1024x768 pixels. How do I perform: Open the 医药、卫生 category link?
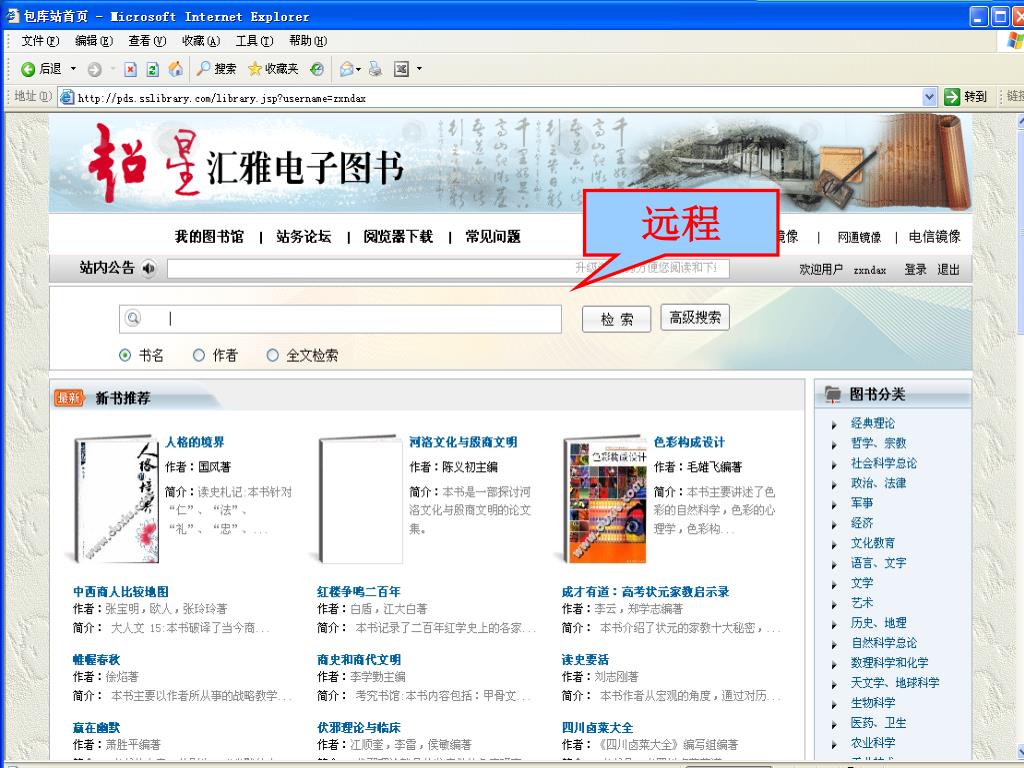878,723
